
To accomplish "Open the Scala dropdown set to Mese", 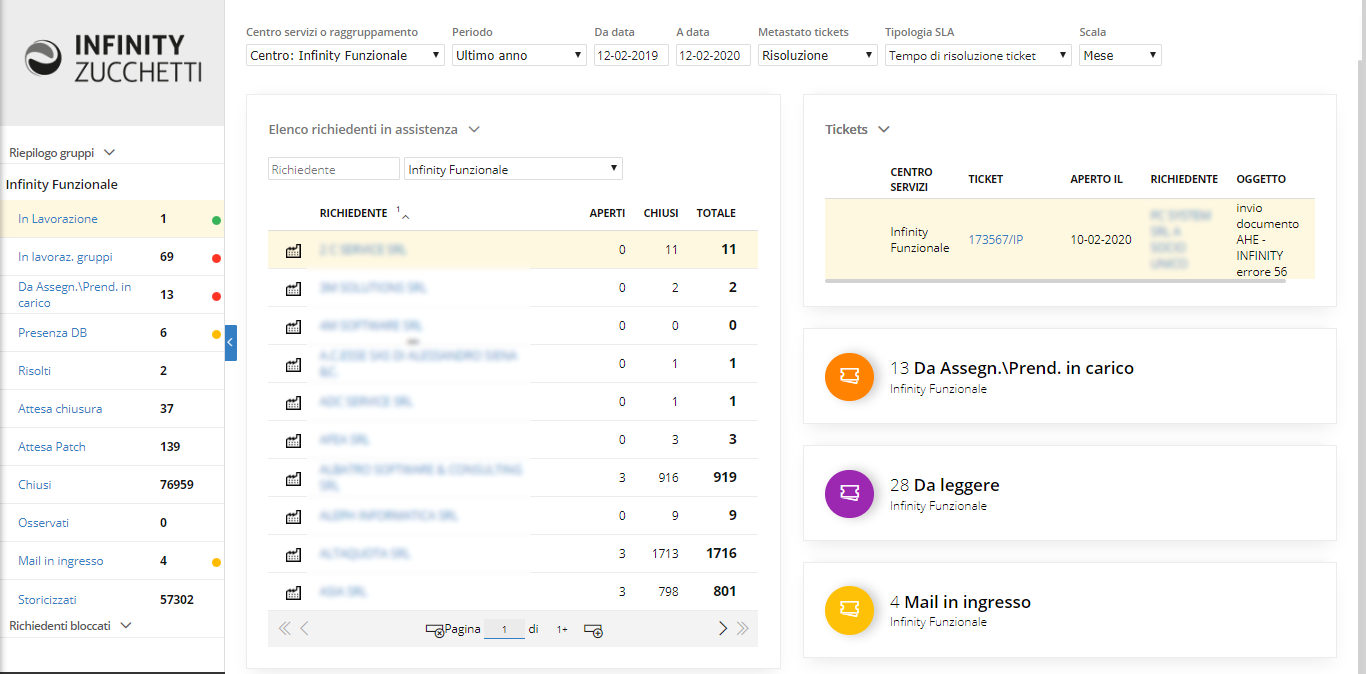I will click(x=1120, y=56).
